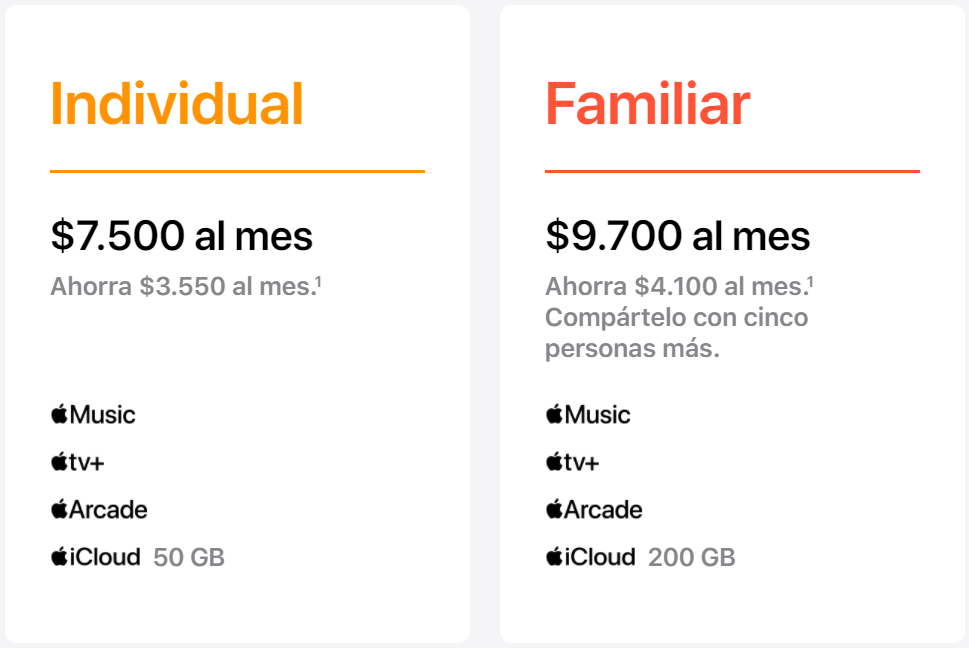Click the 200 GB storage label
The height and width of the screenshot is (648, 969).
coord(692,557)
